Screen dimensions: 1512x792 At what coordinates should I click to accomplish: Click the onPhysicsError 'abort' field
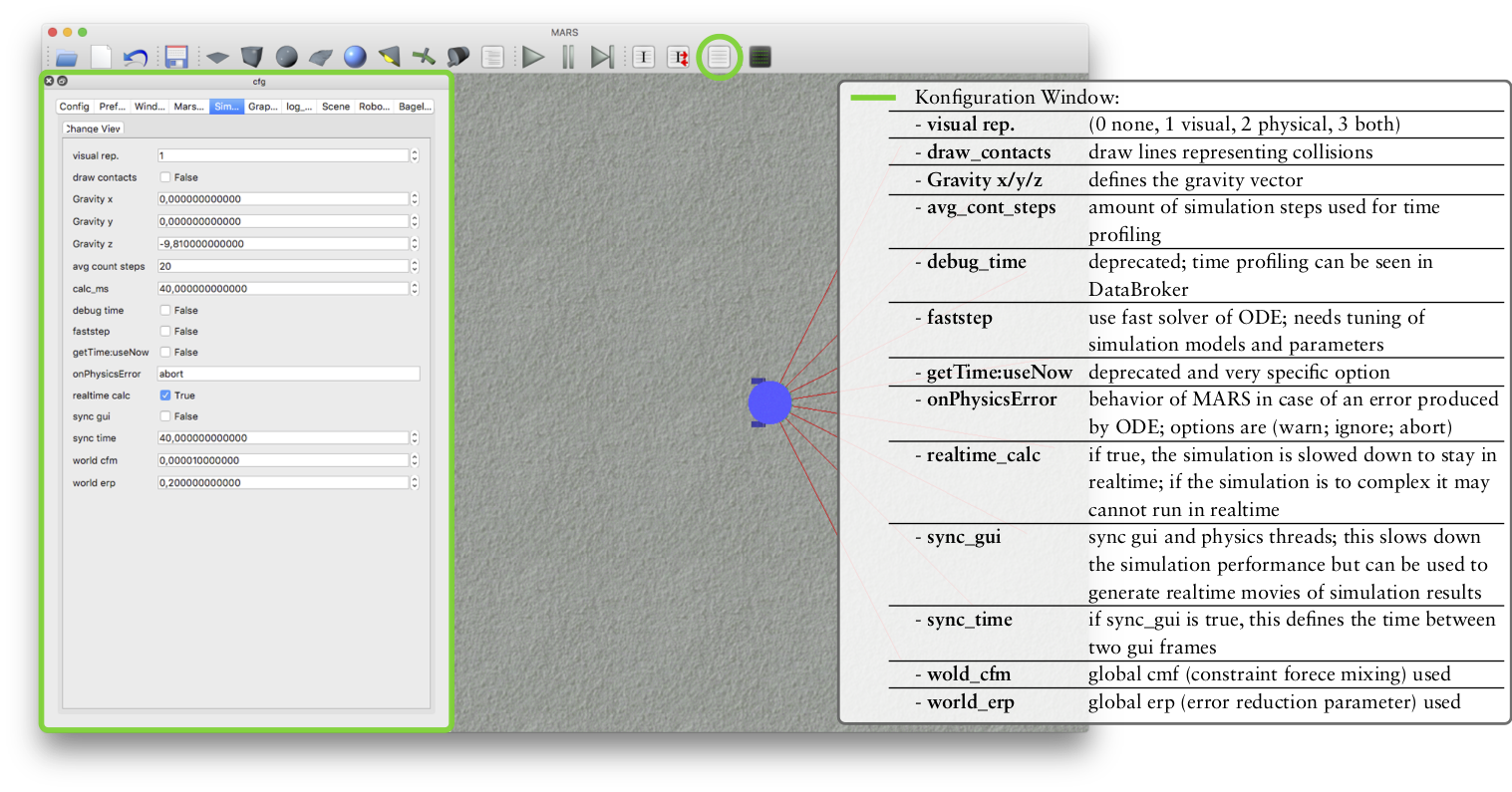tap(288, 374)
